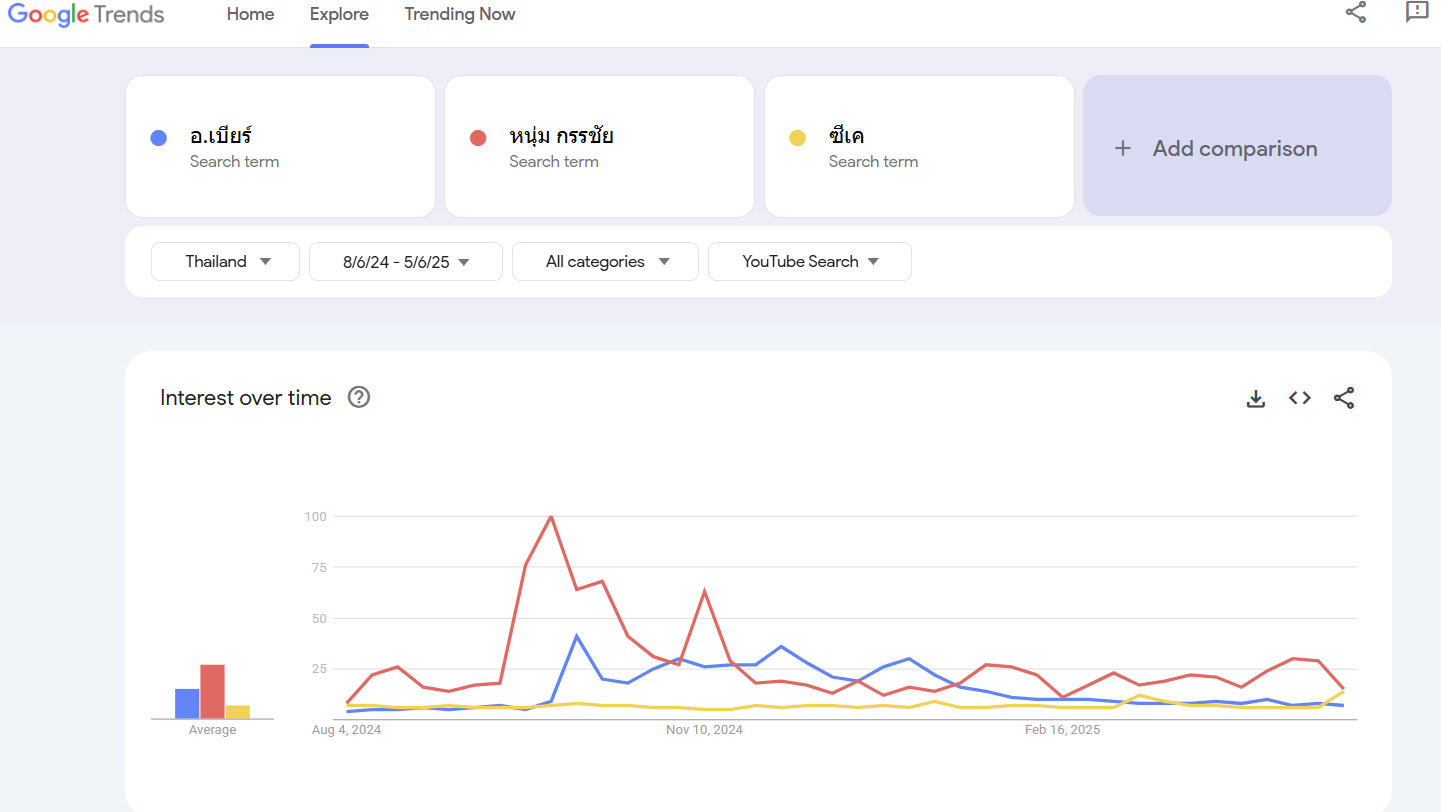
Task: Click the yellow dot beside ซีเค
Action: 797,138
